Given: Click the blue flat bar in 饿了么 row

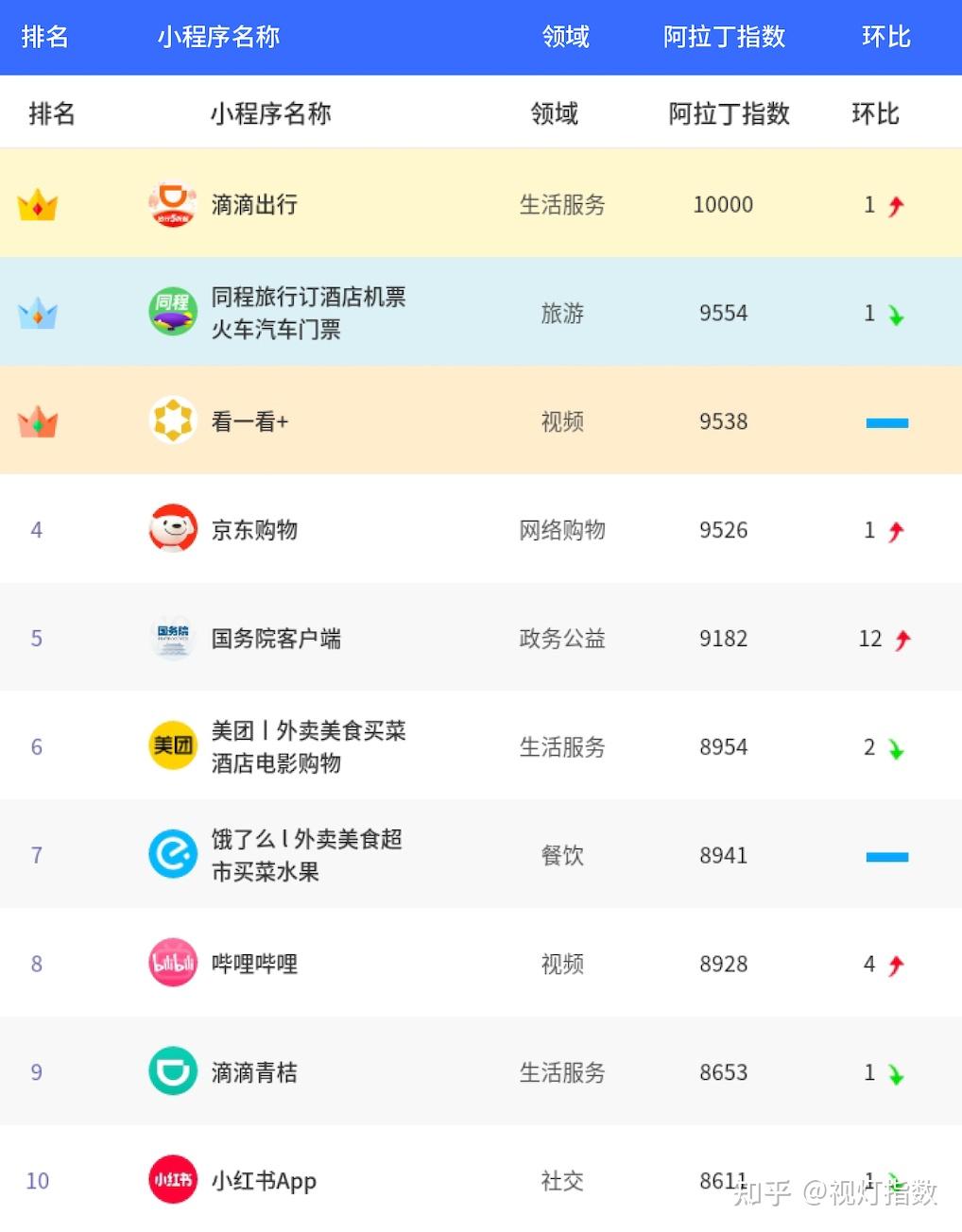Looking at the screenshot, I should click(887, 857).
